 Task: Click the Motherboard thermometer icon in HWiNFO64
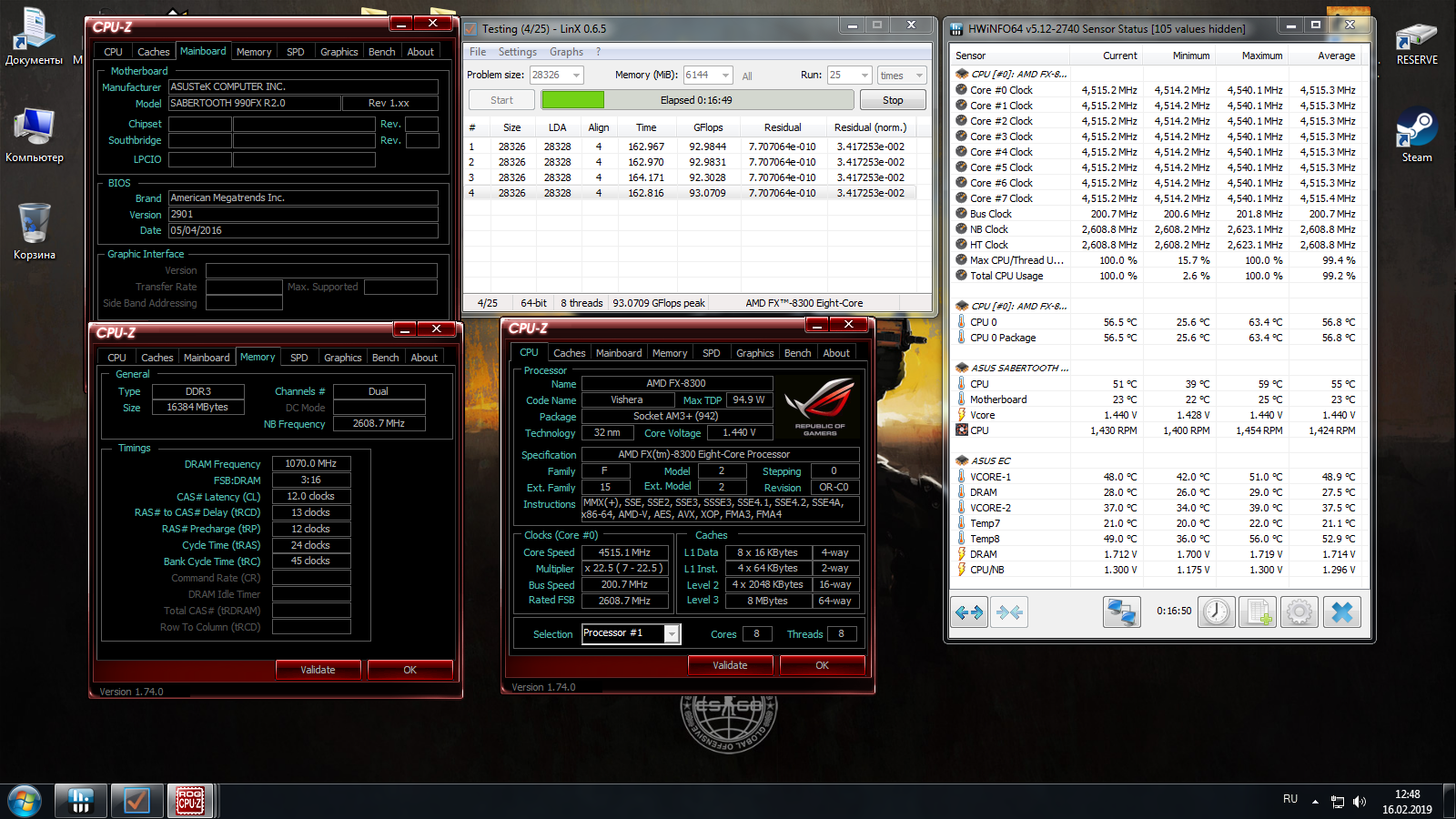coord(962,399)
